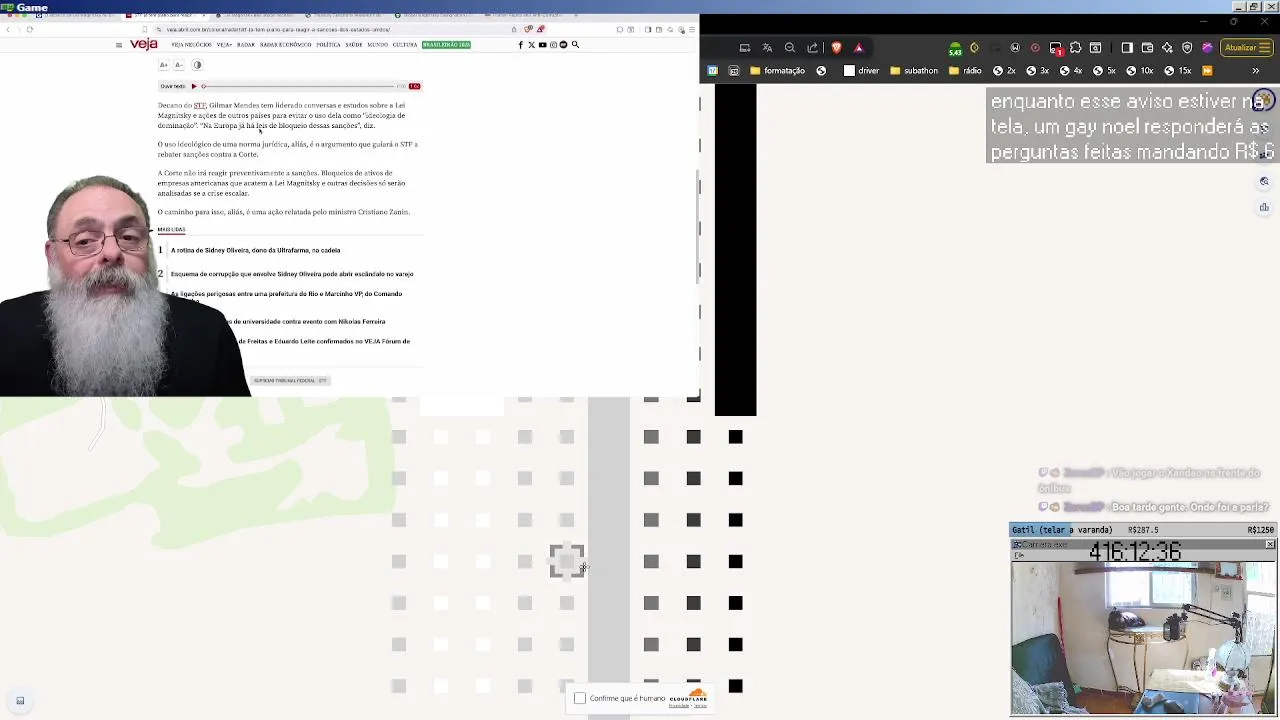Click the Brave Shields lion icon
Viewport: 1280px width, 720px height.
pos(837,47)
